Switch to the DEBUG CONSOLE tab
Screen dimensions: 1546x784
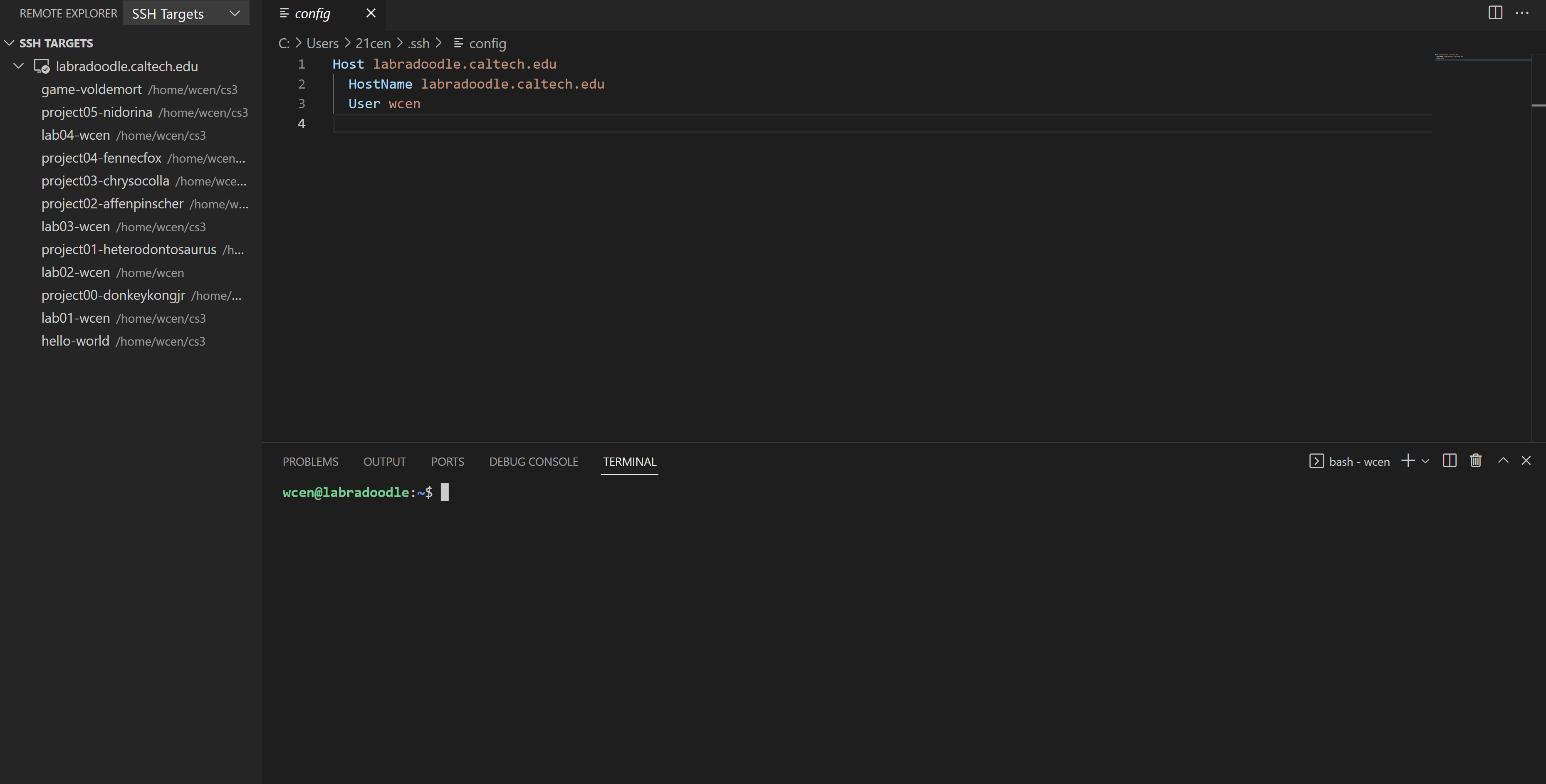533,462
